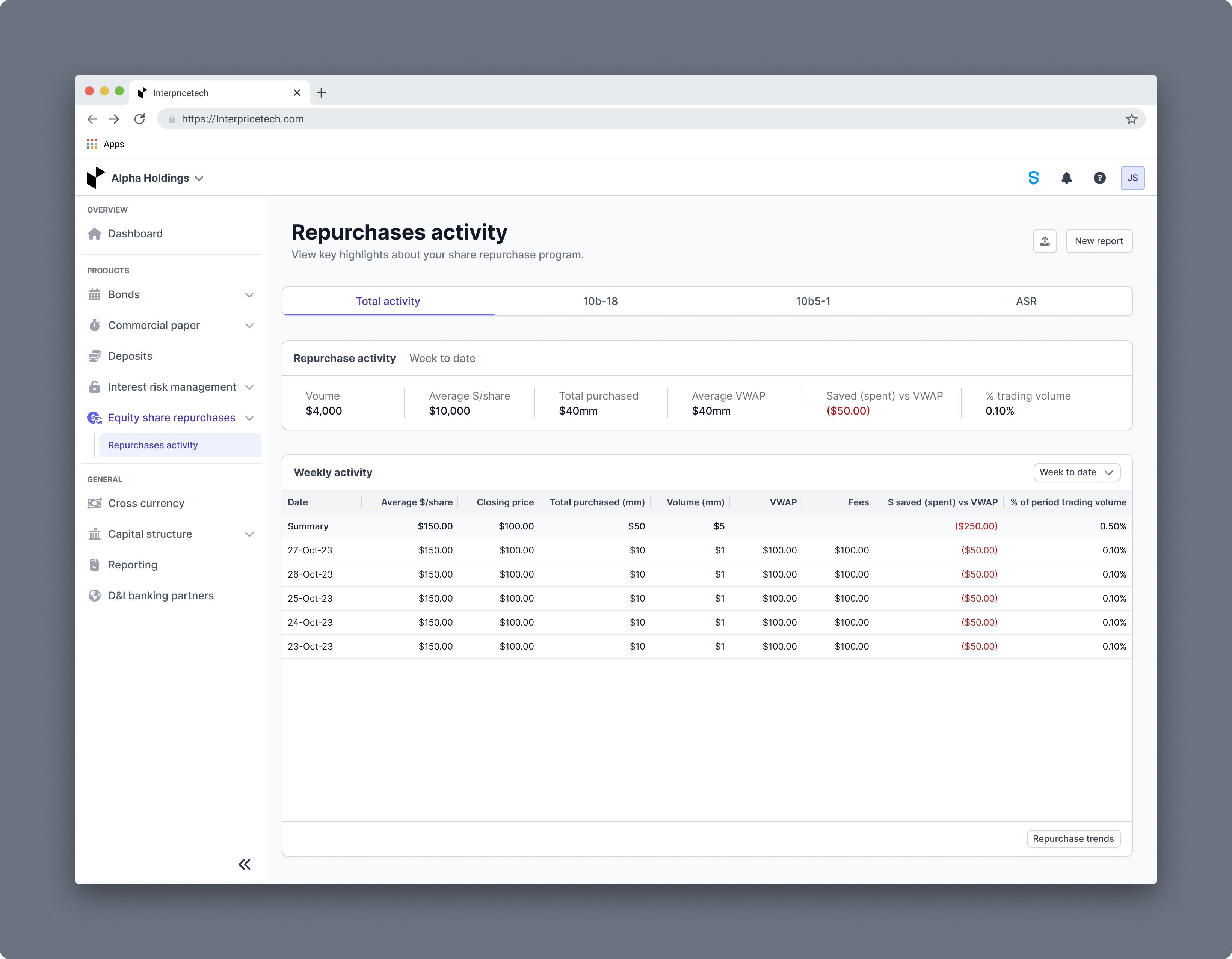
Task: Switch to the ASR tab
Action: tap(1025, 301)
